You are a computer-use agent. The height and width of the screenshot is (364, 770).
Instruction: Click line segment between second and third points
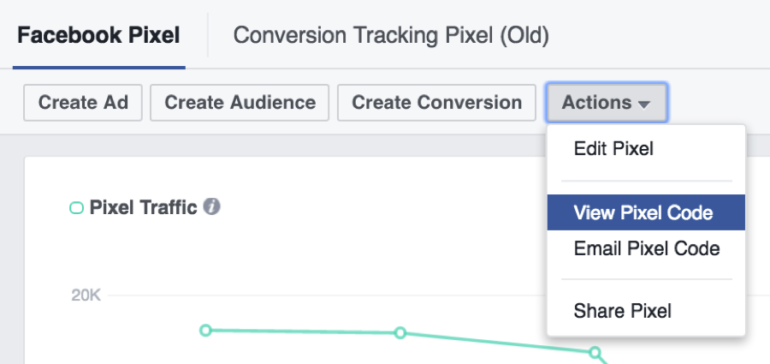point(497,342)
